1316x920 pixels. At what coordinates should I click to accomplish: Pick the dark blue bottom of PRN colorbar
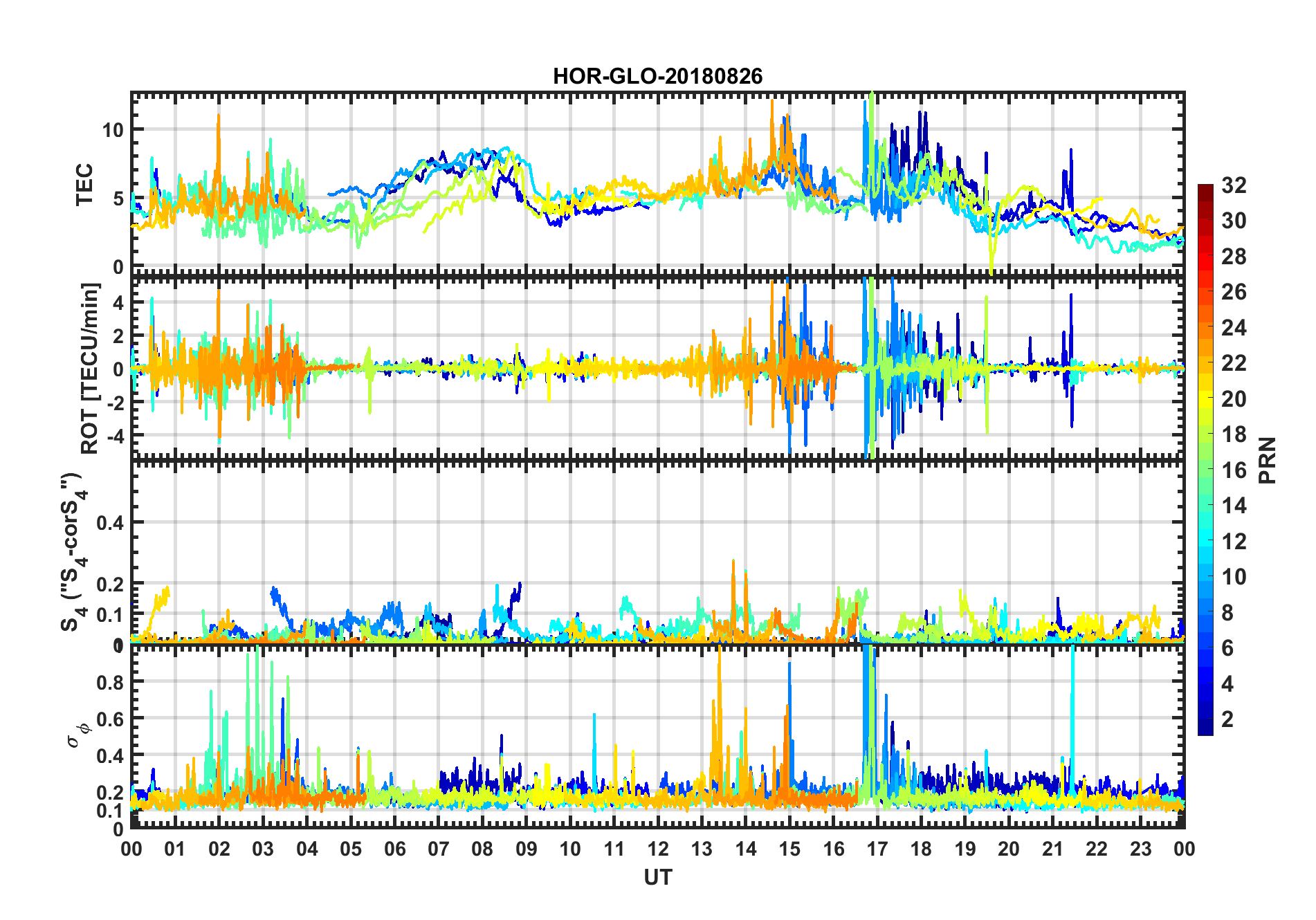1205,729
